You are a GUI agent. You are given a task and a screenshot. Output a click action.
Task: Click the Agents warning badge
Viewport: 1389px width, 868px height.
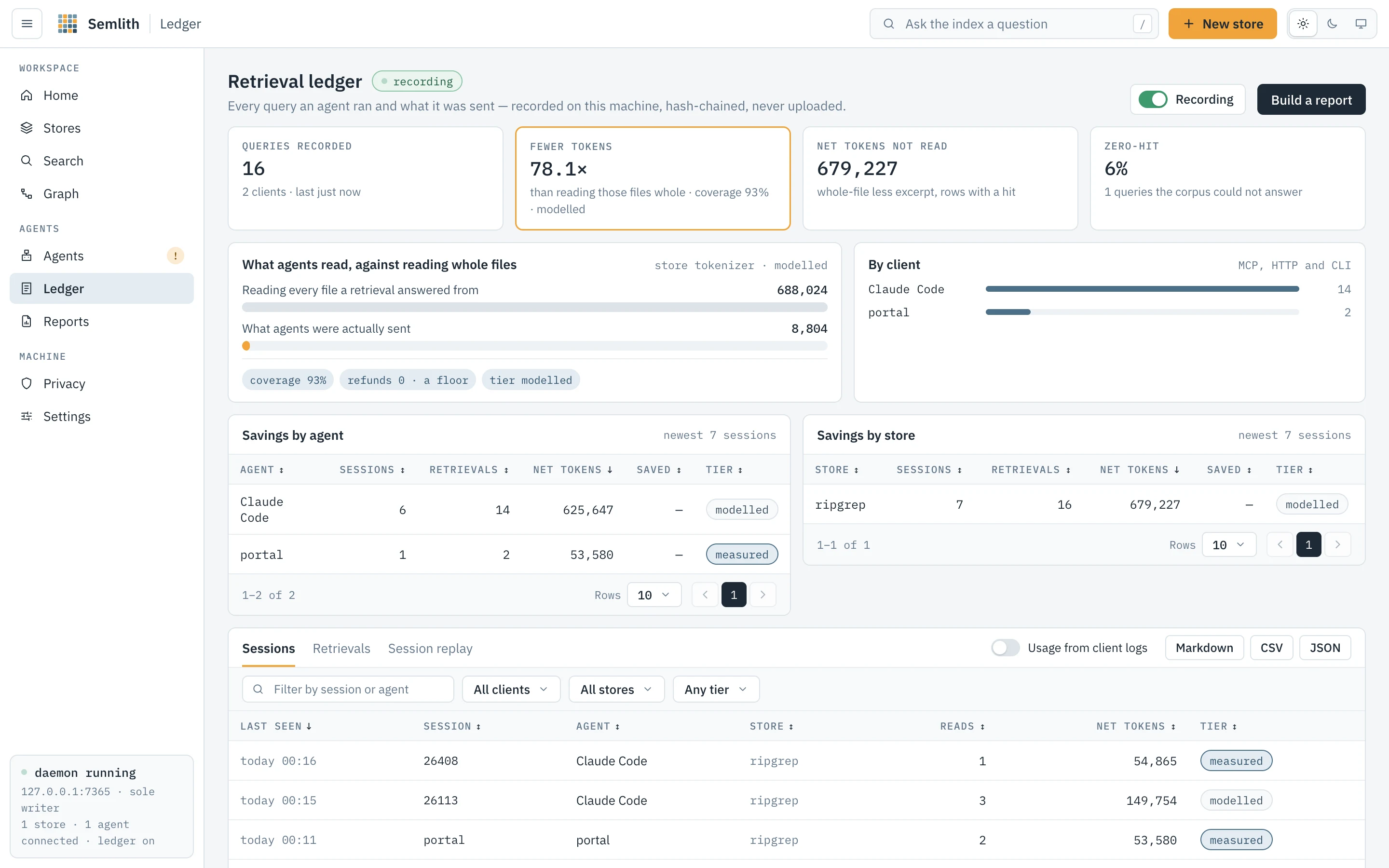point(175,256)
